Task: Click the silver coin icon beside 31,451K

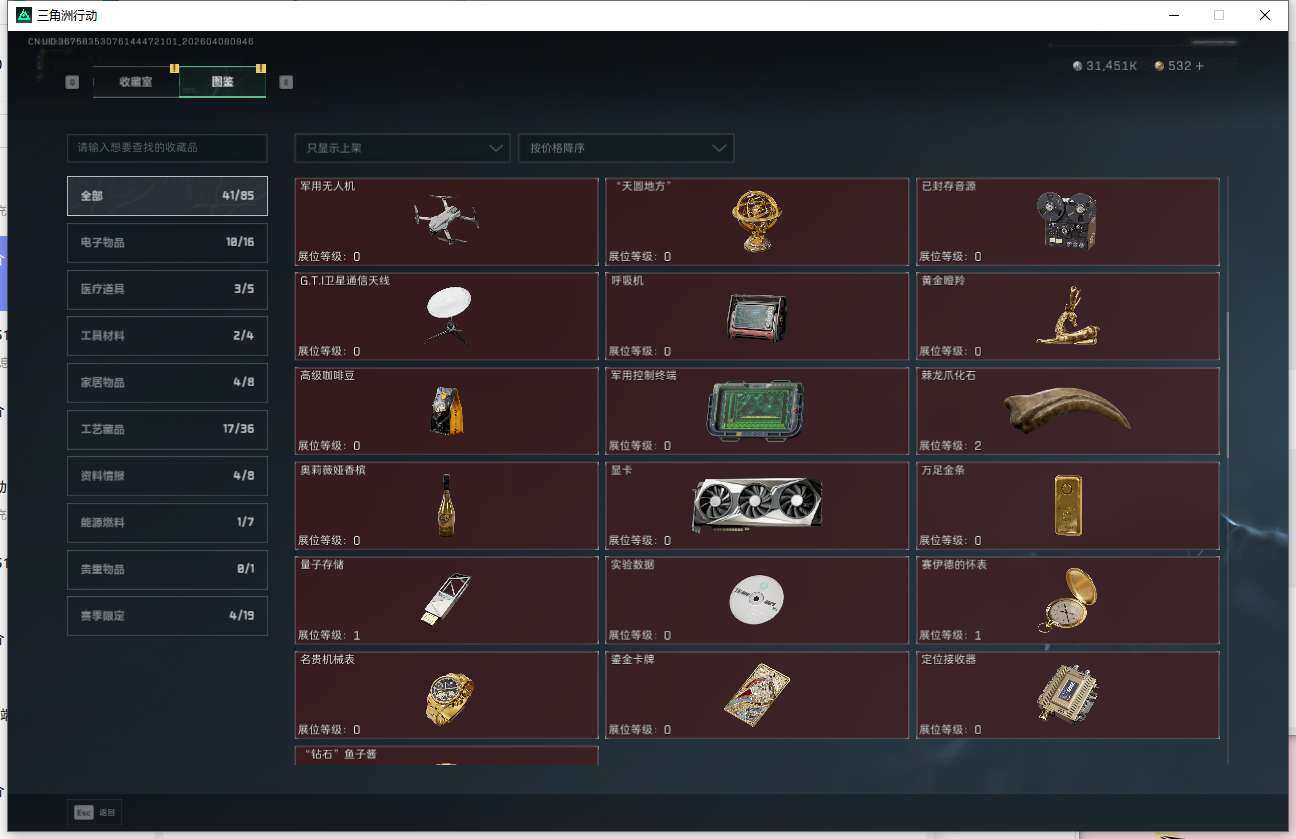Action: (x=1077, y=66)
